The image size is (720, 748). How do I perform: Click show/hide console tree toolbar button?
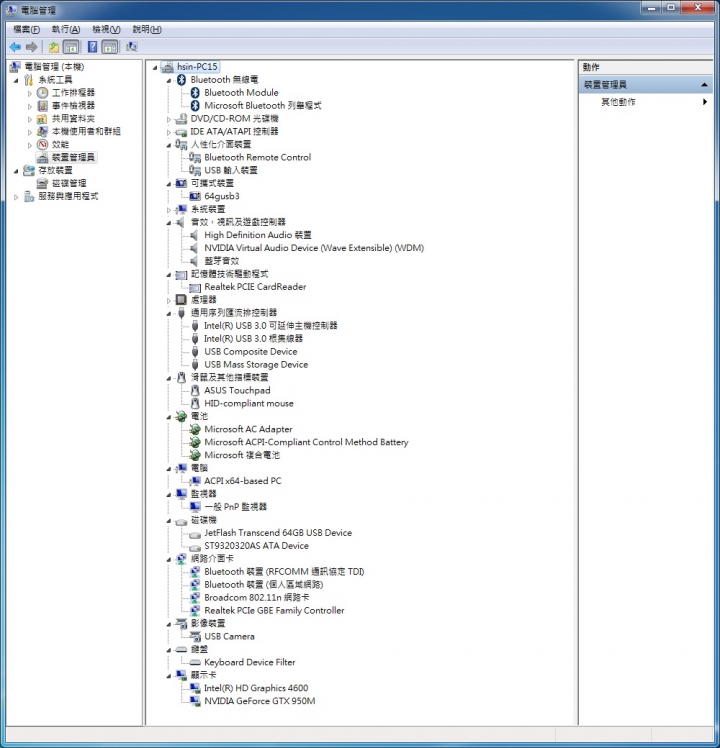[x=71, y=47]
